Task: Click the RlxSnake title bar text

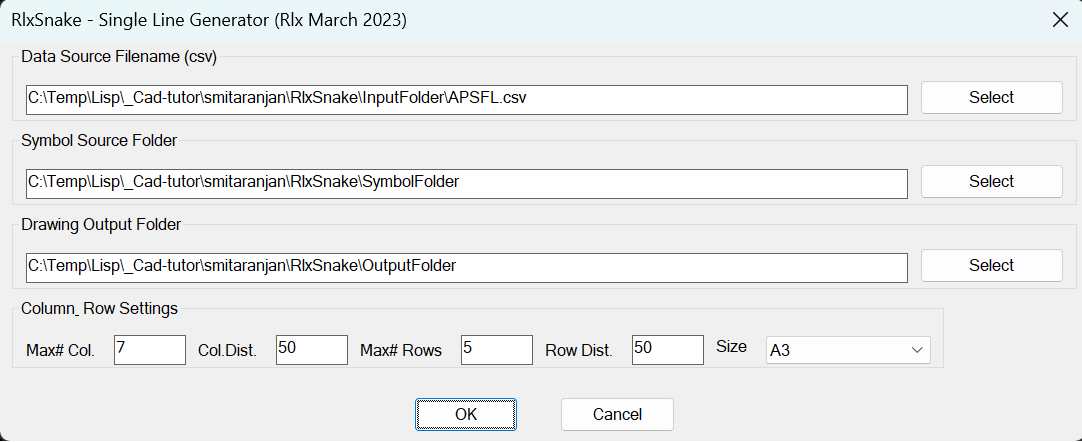Action: 208,20
